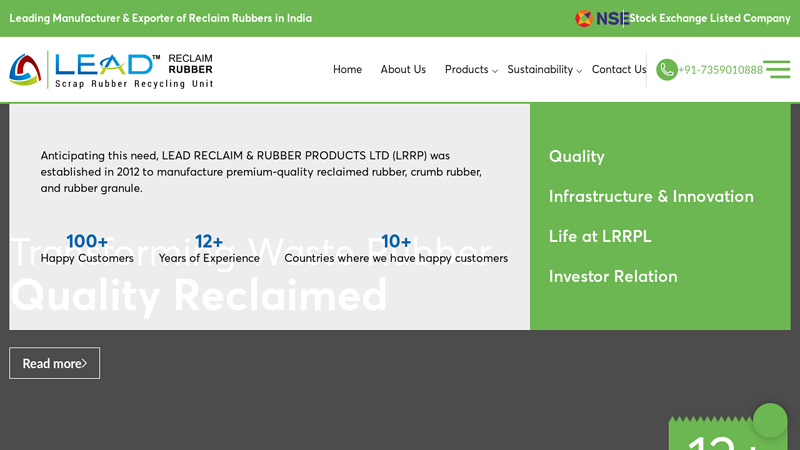Viewport: 800px width, 450px height.
Task: Open the Investor Relation link
Action: tap(613, 277)
